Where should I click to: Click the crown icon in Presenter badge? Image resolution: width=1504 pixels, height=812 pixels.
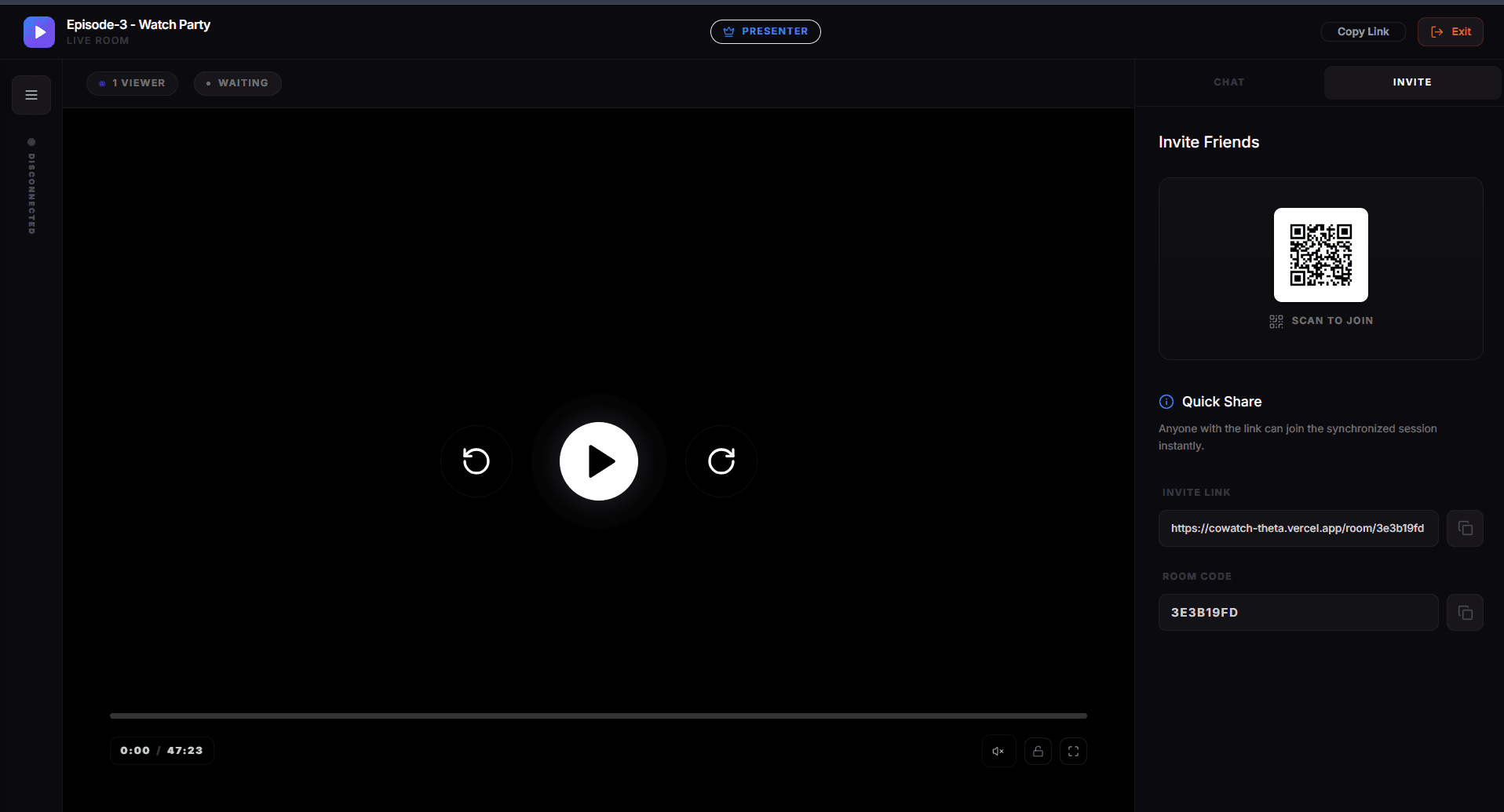point(728,31)
